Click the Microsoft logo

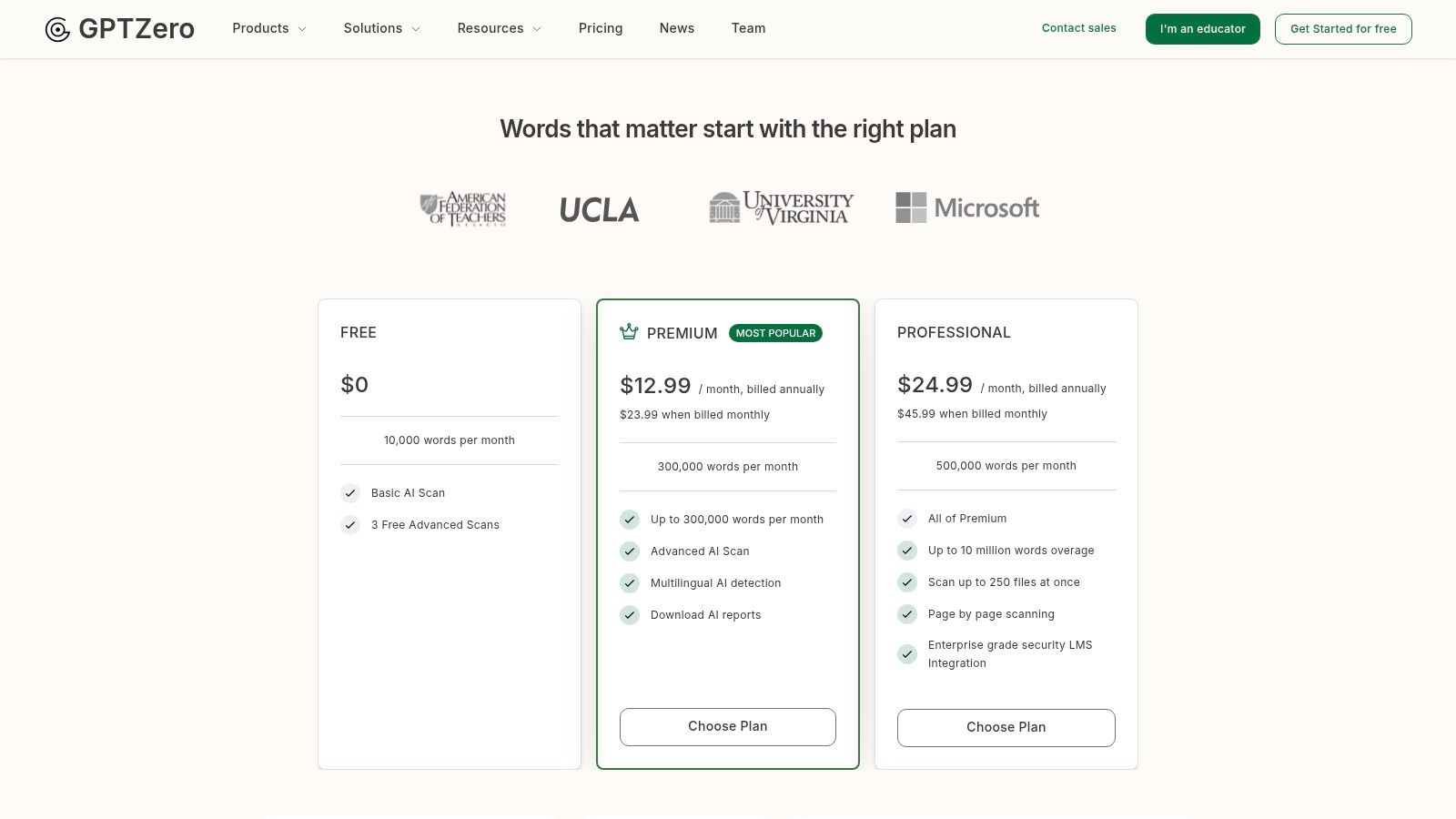[967, 207]
